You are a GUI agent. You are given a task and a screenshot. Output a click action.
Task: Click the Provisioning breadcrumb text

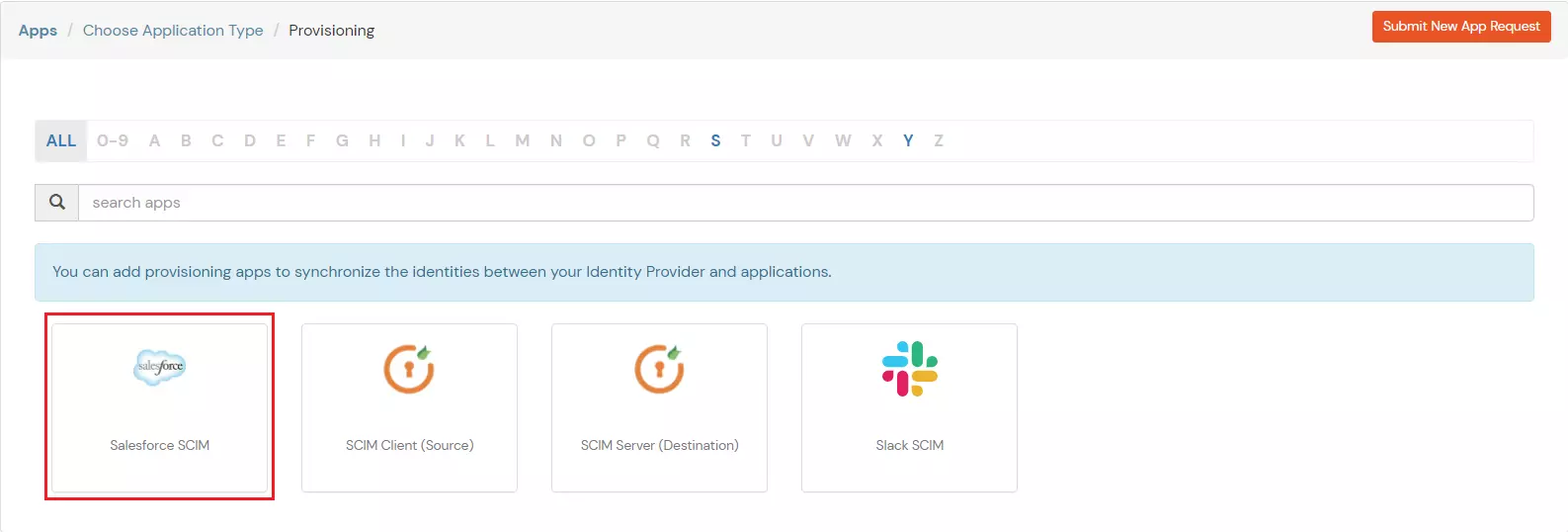point(332,31)
